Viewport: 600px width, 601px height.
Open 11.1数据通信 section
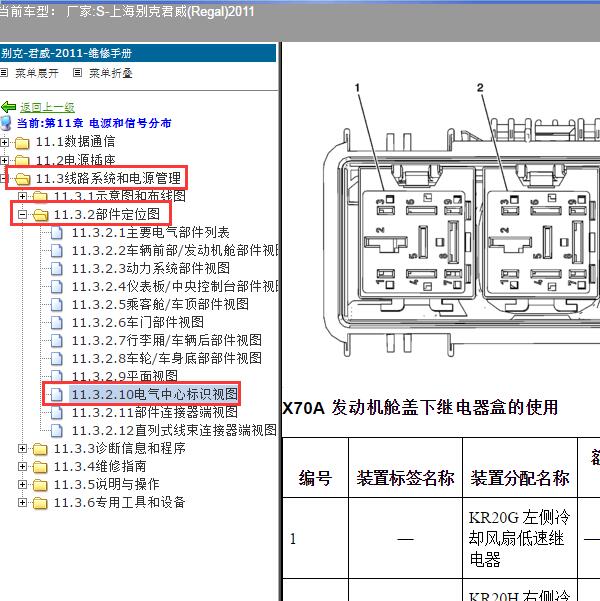(x=76, y=141)
